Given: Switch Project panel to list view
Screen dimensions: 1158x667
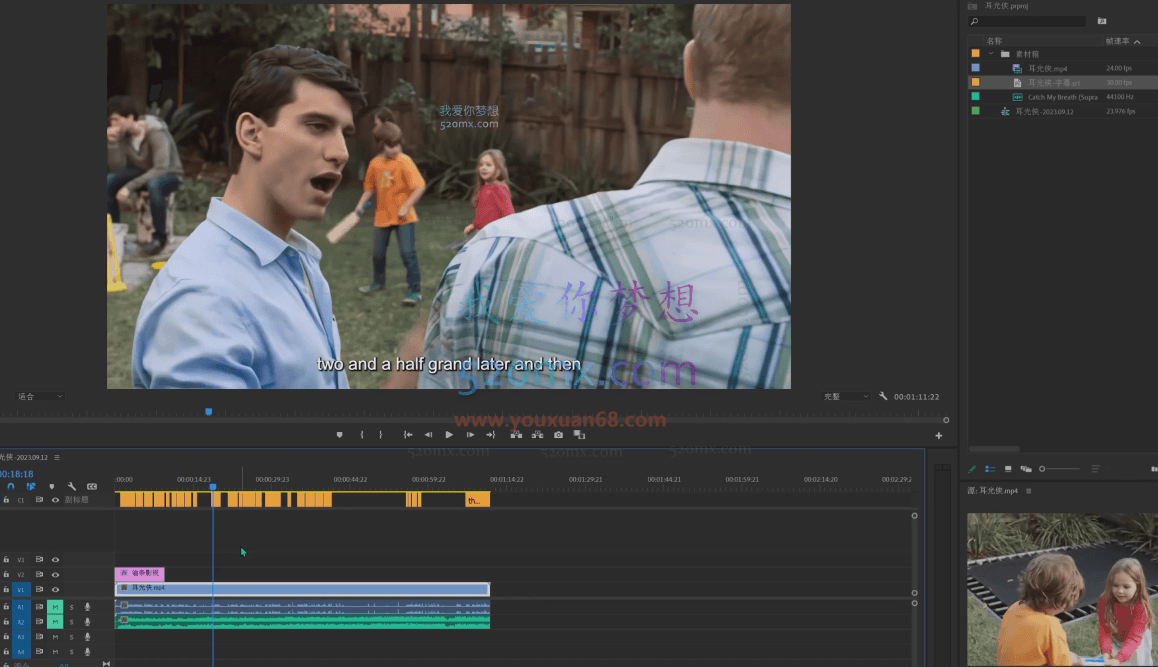Looking at the screenshot, I should [990, 469].
